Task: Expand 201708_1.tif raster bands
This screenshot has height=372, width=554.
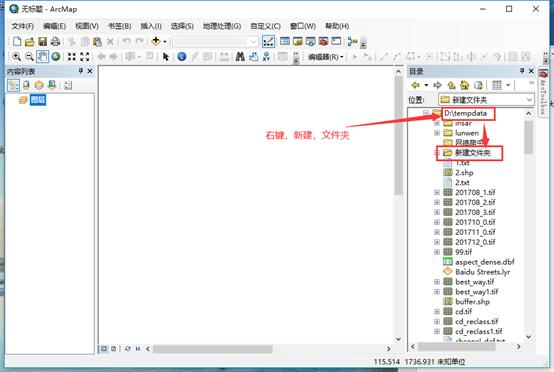Action: (437, 192)
